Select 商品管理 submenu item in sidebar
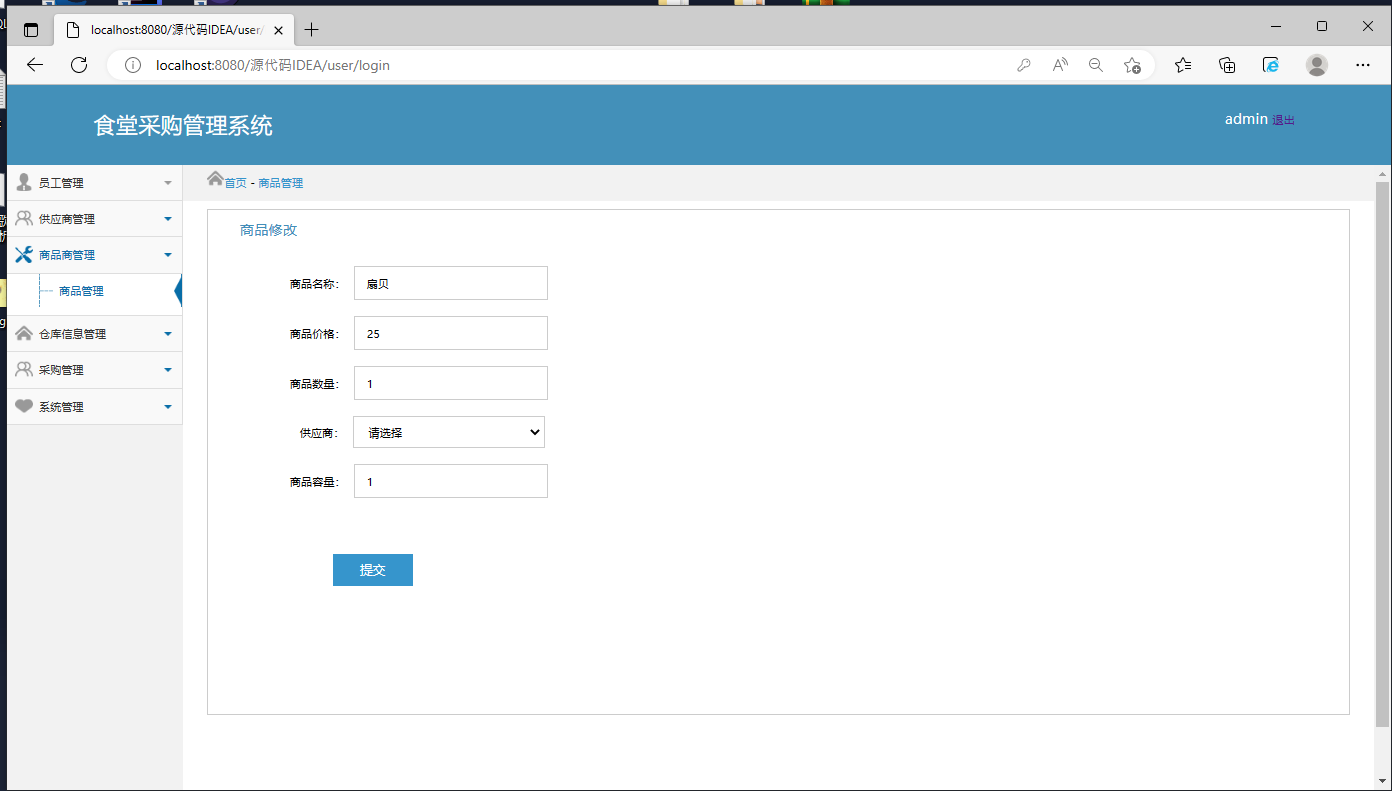Viewport: 1392px width, 791px height. (81, 291)
